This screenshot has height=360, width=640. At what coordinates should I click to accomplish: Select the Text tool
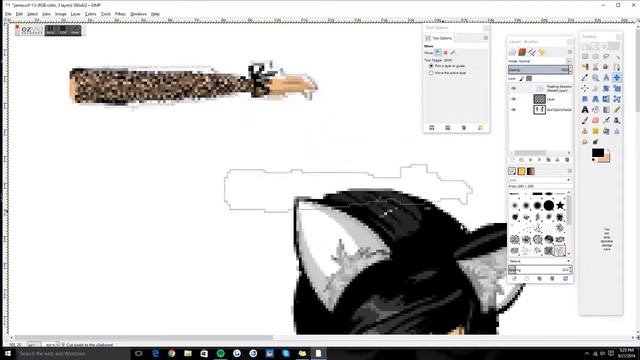pyautogui.click(x=585, y=109)
